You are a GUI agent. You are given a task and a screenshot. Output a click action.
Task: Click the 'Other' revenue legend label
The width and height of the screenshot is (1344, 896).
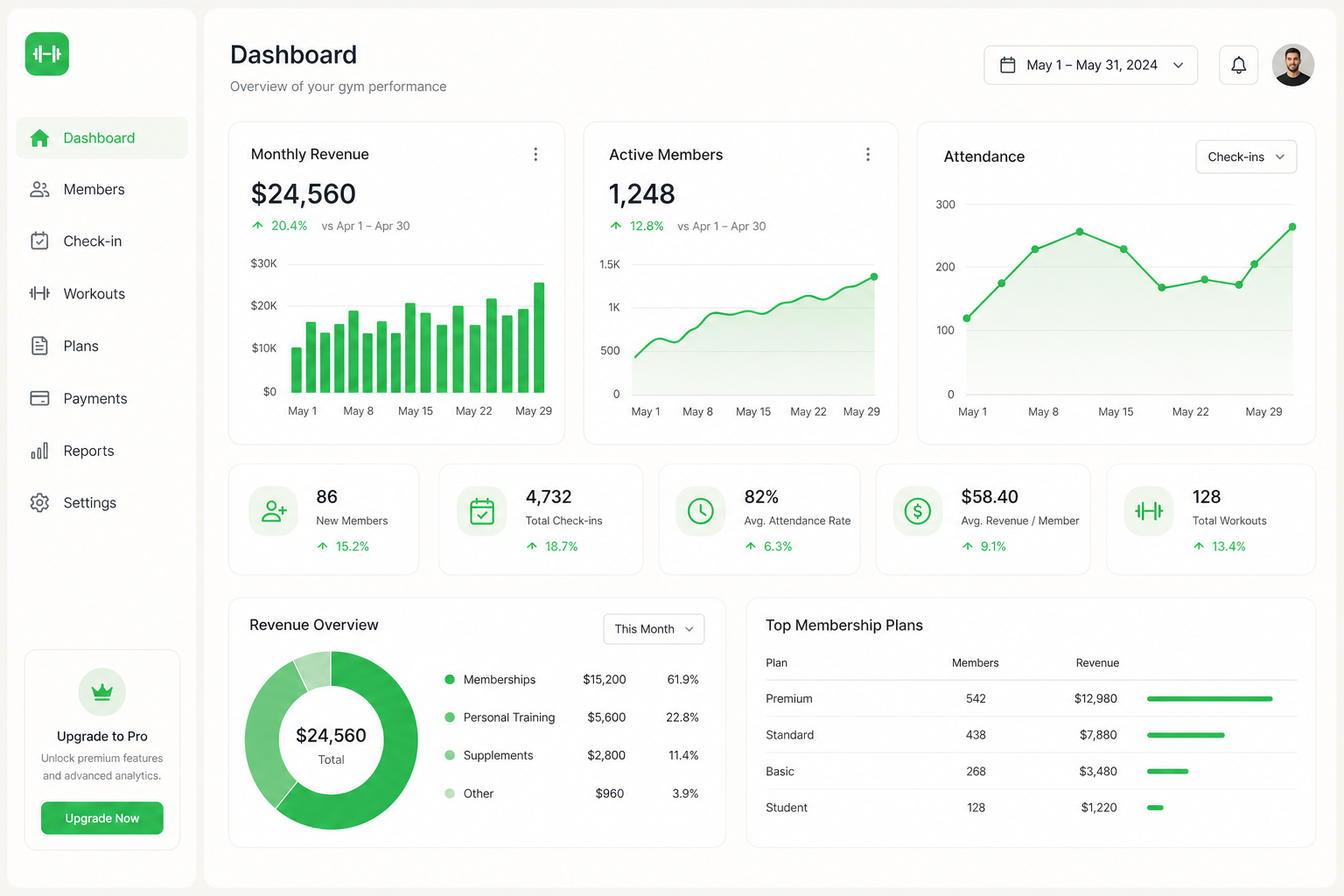click(x=479, y=794)
